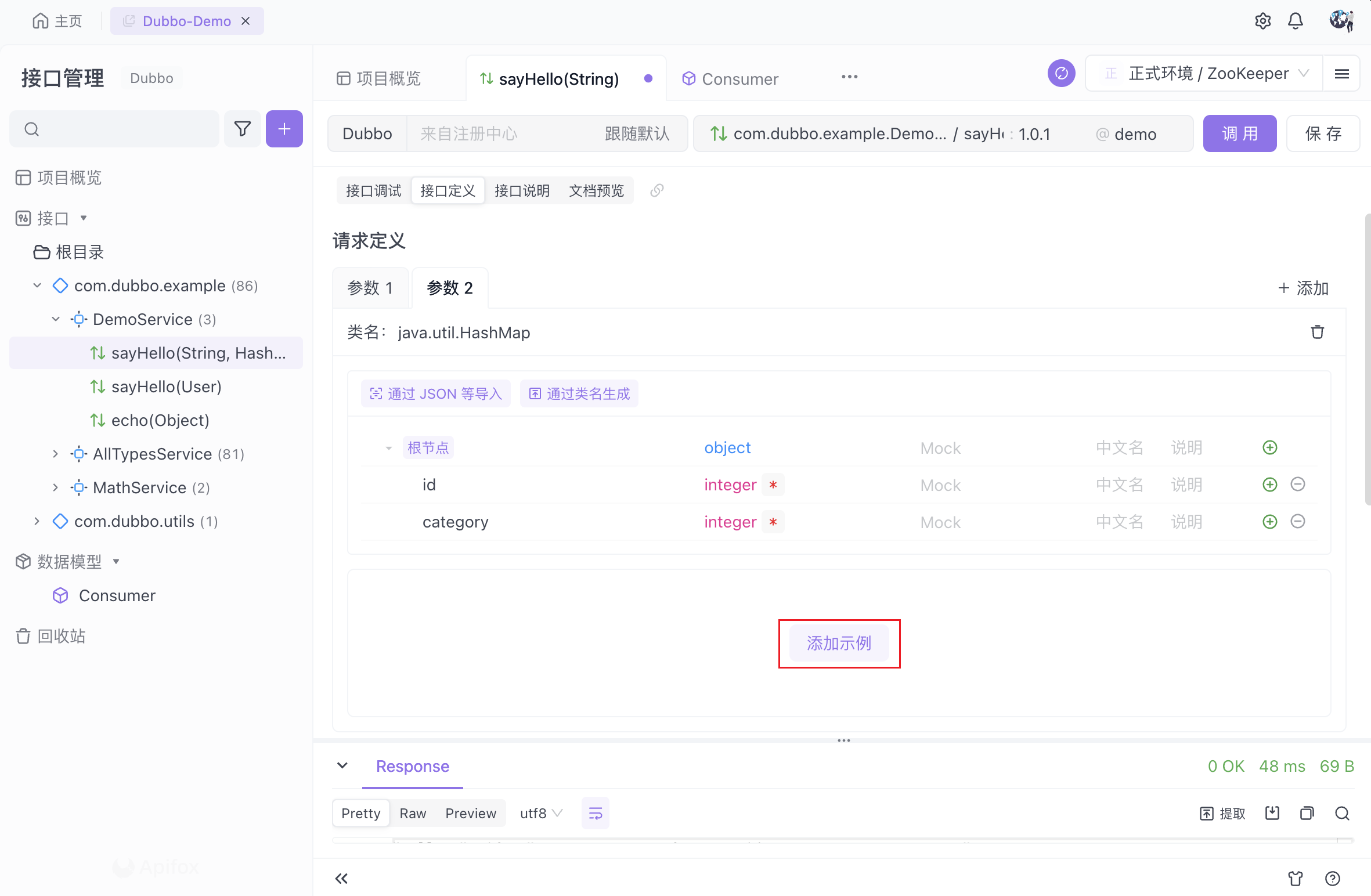This screenshot has height=896, width=1371.
Task: Toggle required asterisk for category field
Action: (773, 522)
